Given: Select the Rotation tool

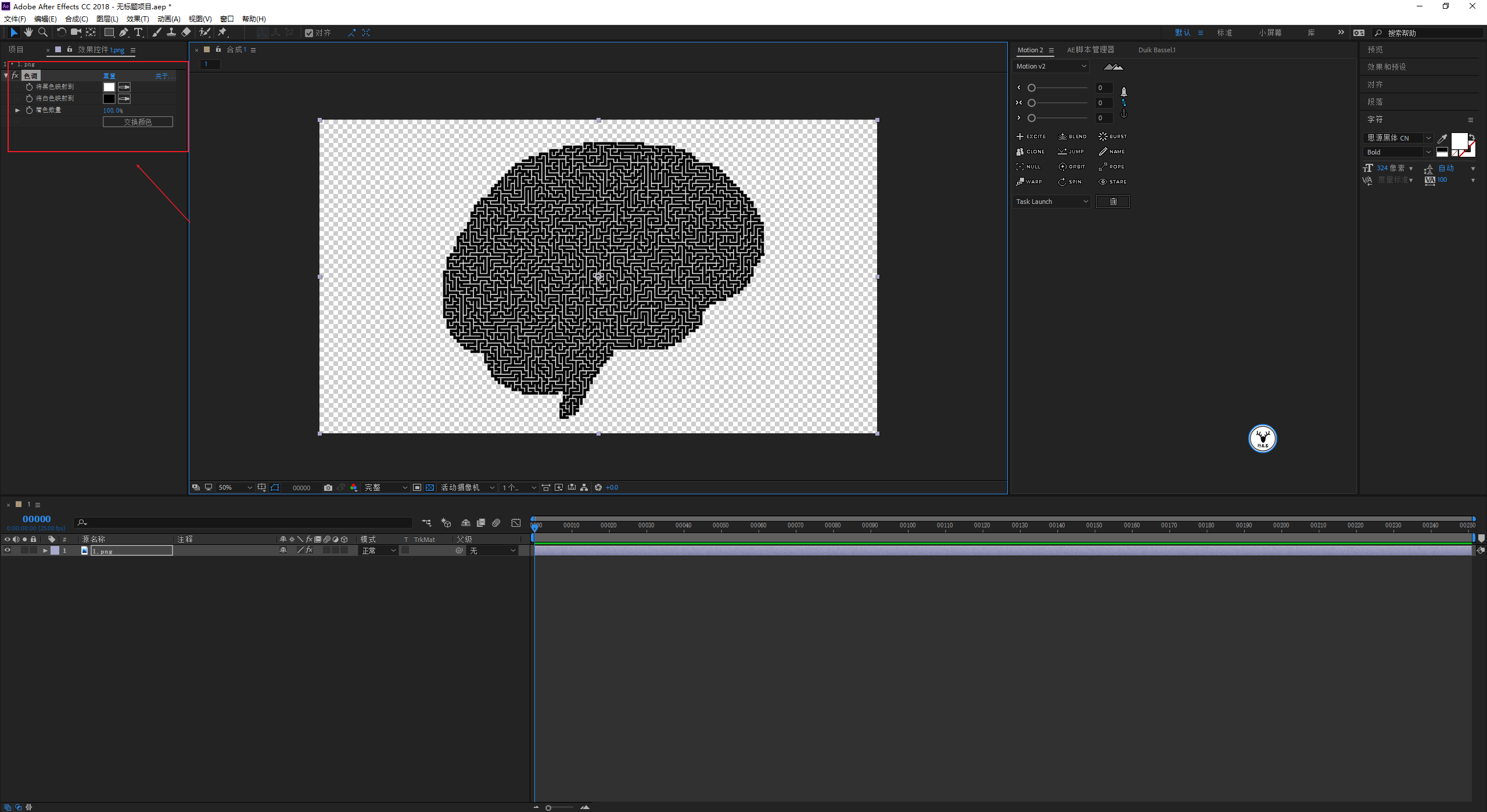Looking at the screenshot, I should pyautogui.click(x=61, y=33).
